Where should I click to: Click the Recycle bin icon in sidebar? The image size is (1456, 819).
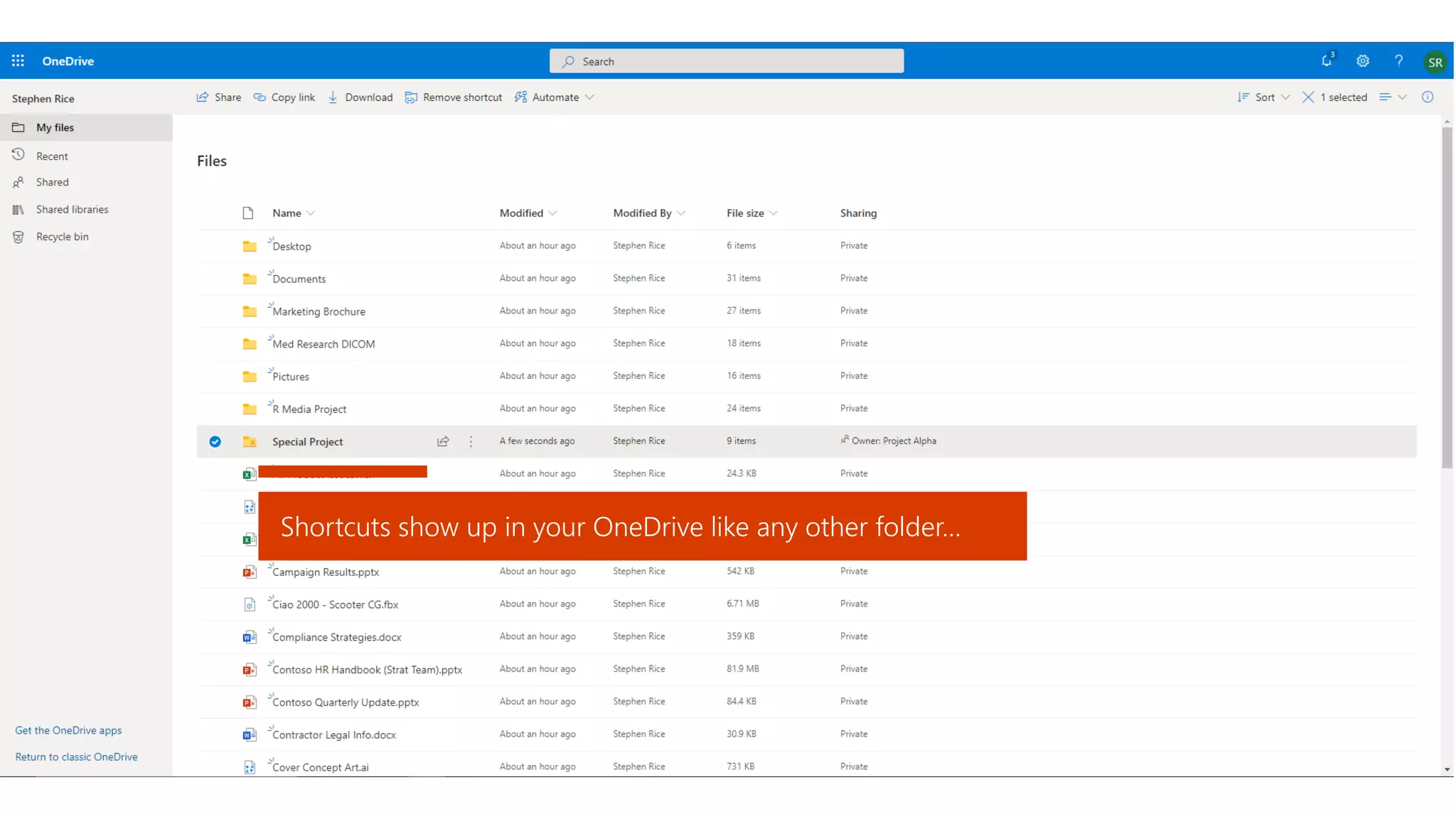18,237
